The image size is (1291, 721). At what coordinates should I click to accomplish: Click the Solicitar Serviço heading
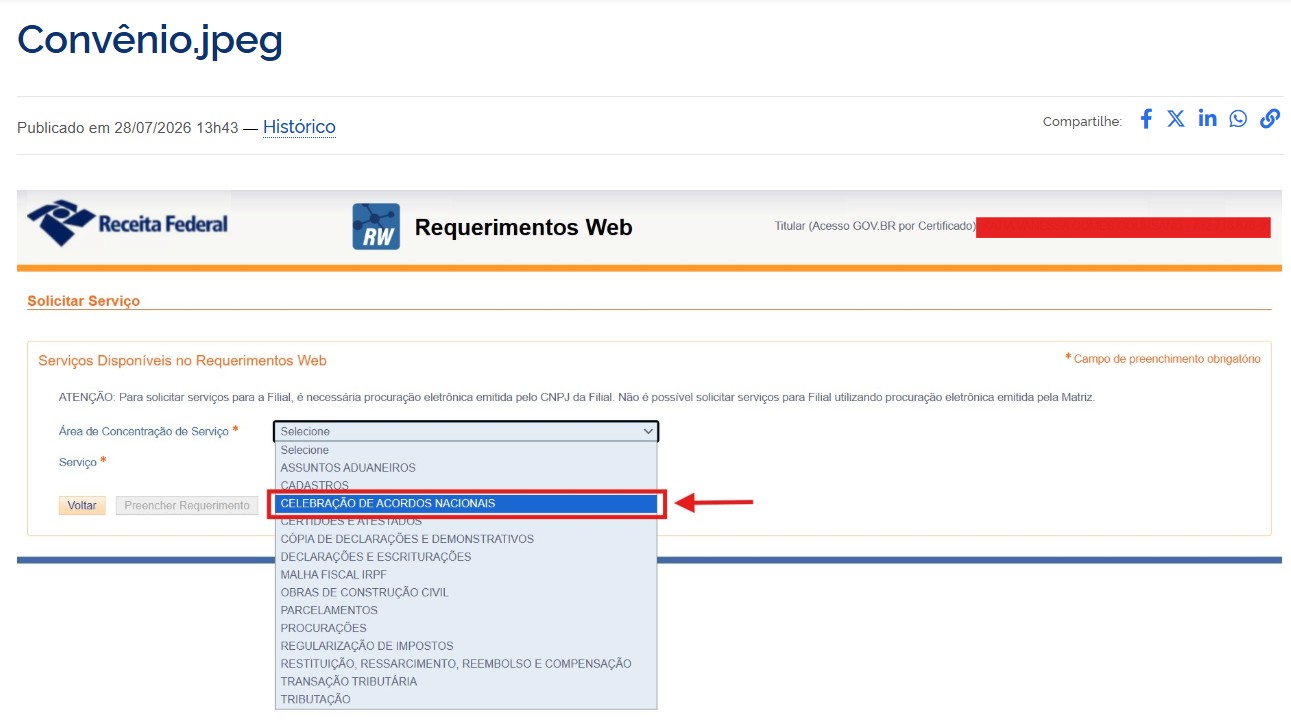point(84,300)
